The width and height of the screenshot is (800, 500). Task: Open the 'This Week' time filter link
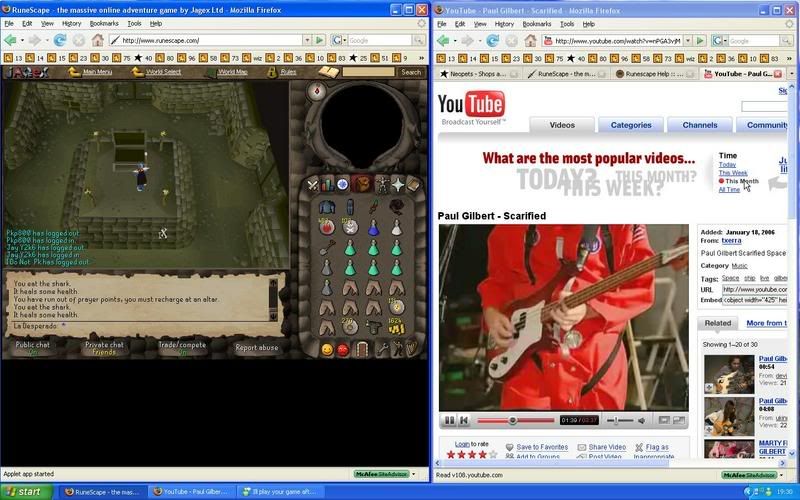tap(732, 173)
